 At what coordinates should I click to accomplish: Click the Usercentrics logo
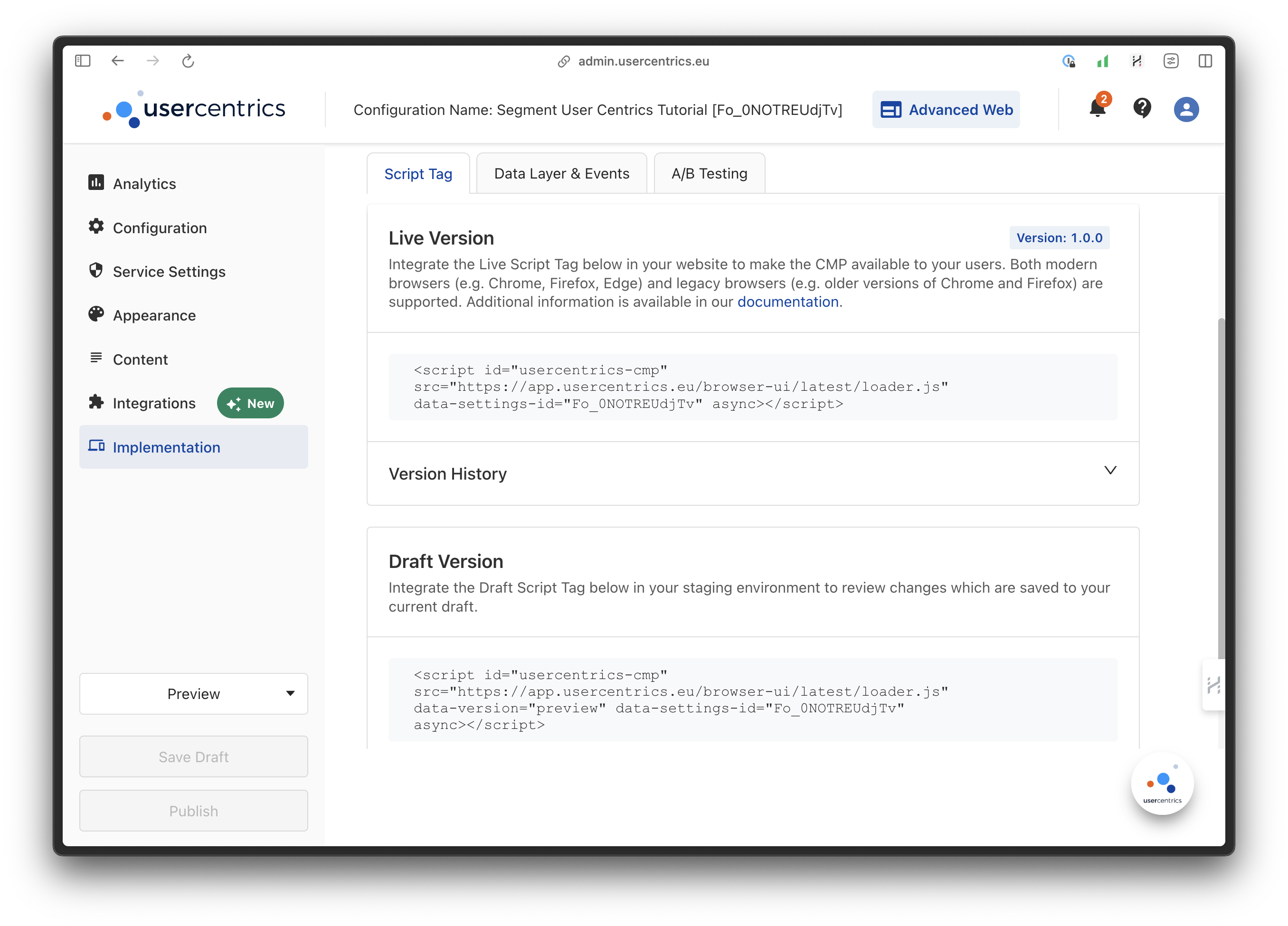(x=193, y=109)
